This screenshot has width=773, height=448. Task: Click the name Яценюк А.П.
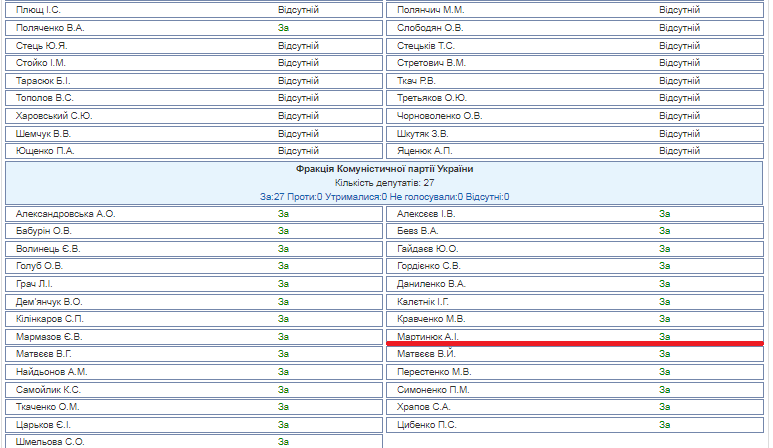tap(425, 151)
